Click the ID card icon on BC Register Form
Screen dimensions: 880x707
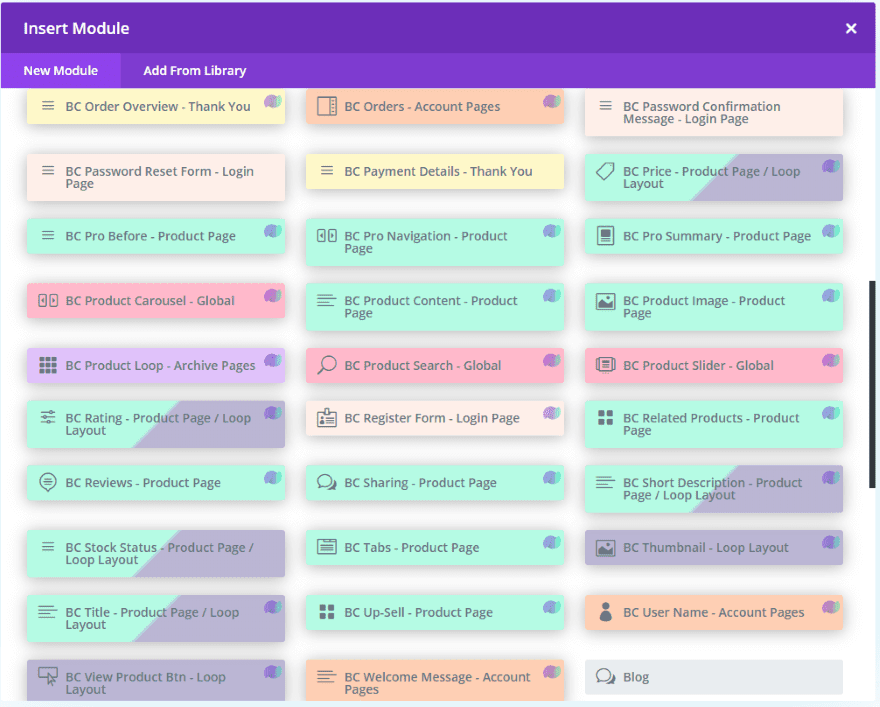pyautogui.click(x=327, y=418)
